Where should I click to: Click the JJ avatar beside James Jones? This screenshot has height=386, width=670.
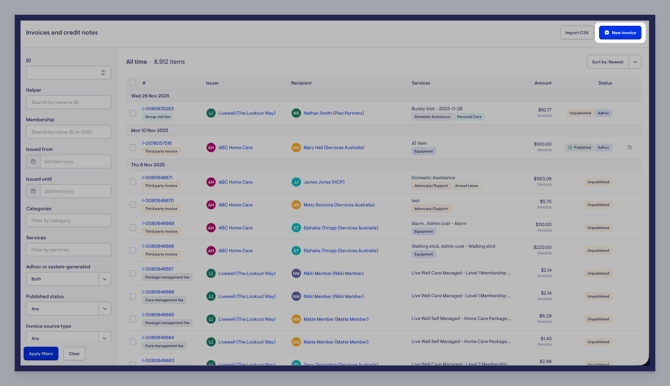pyautogui.click(x=296, y=182)
